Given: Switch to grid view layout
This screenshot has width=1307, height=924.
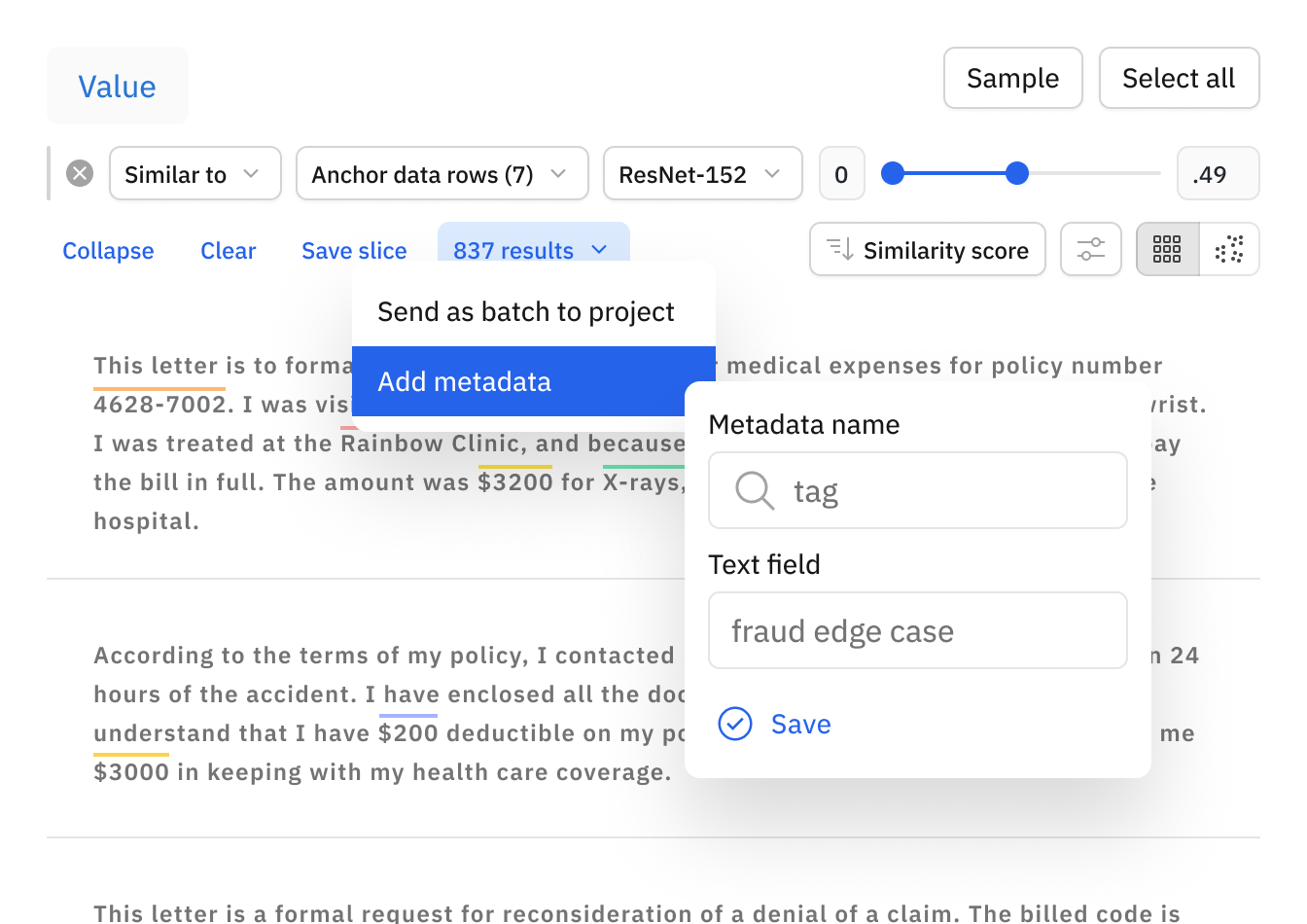Looking at the screenshot, I should tap(1167, 249).
